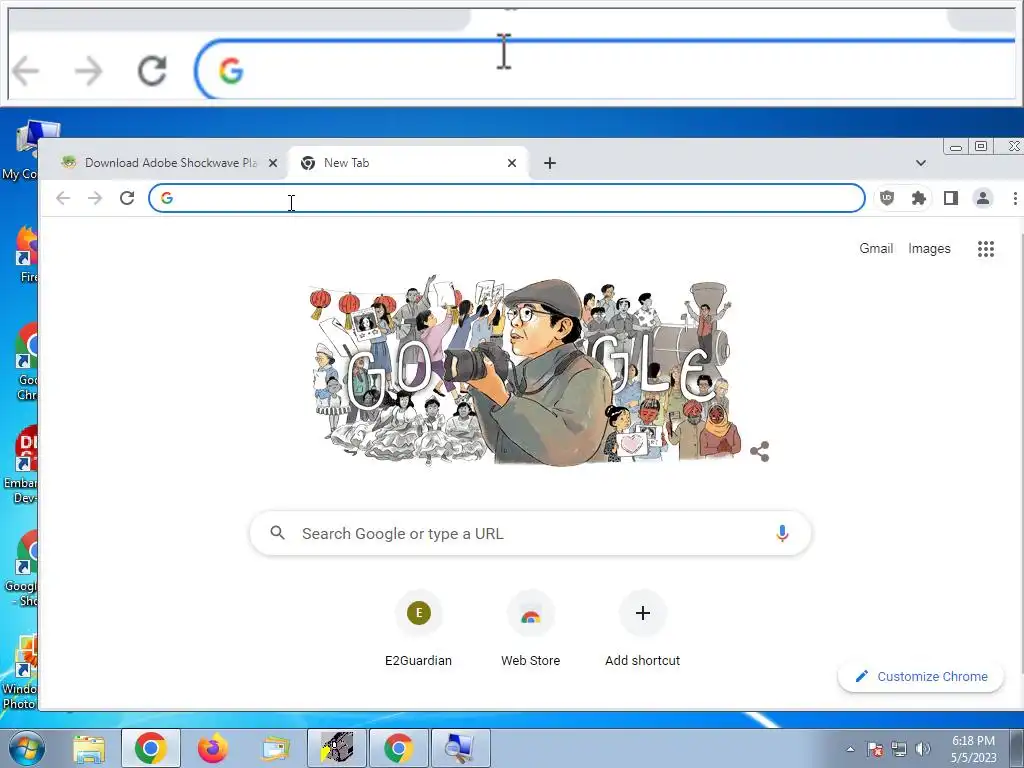
Task: Open the Chrome three-dot menu
Action: (x=1015, y=198)
